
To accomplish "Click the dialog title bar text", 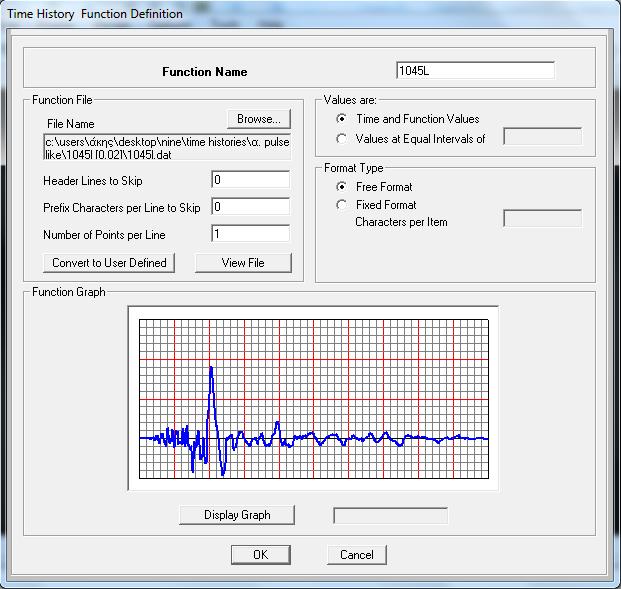I will (x=95, y=14).
